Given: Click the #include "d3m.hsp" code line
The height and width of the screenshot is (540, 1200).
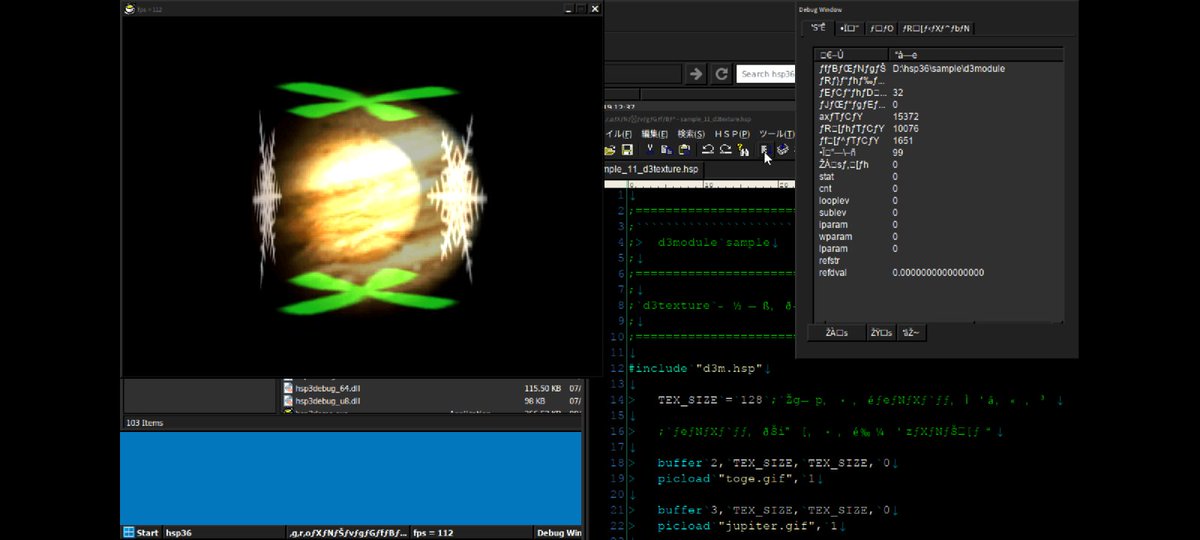Looking at the screenshot, I should [x=699, y=369].
